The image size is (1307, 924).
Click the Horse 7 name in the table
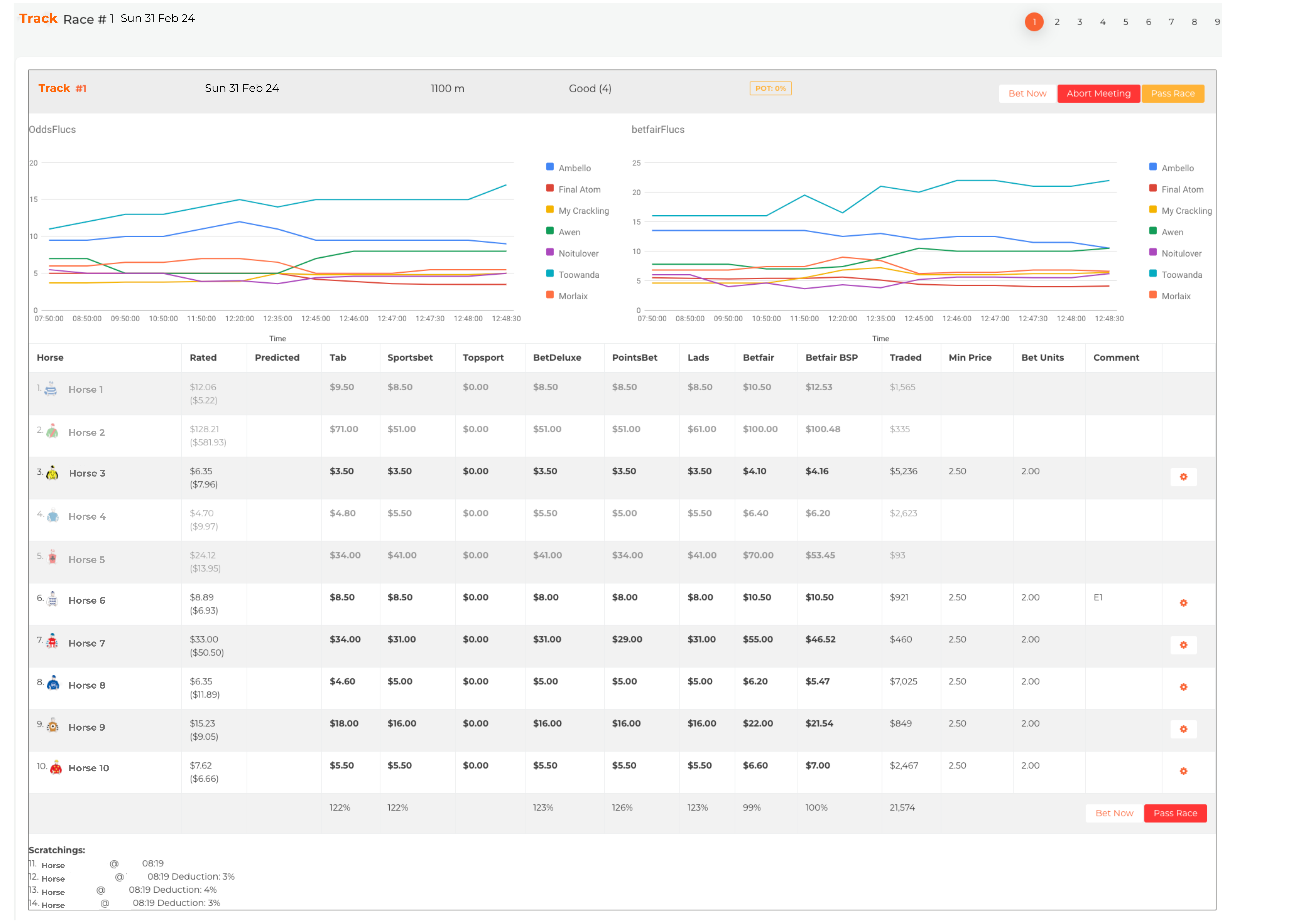(87, 643)
